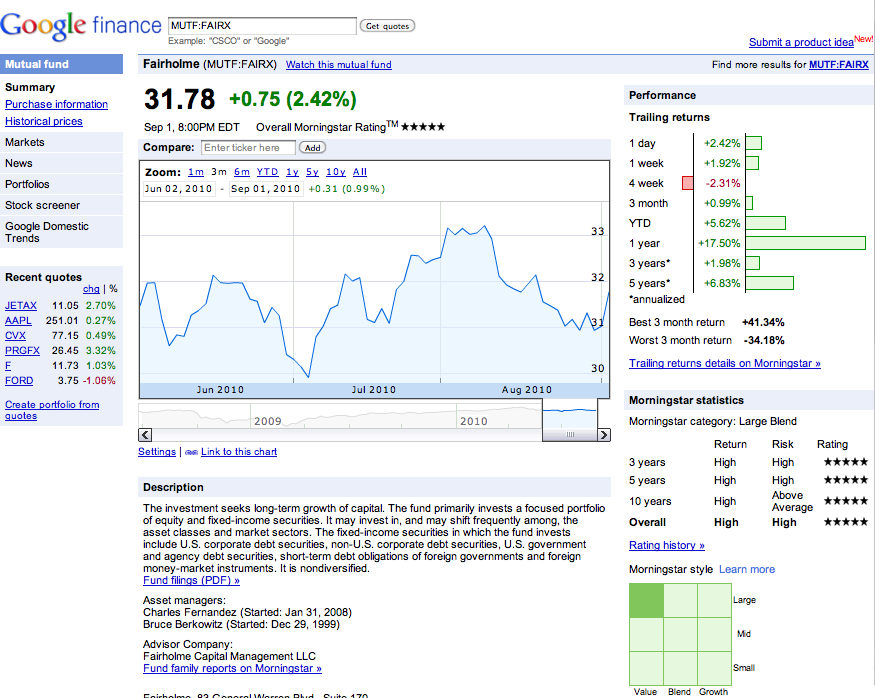Click the ticker search box containing MUTF:FAIRX
The width and height of the screenshot is (875, 698).
coord(262,26)
